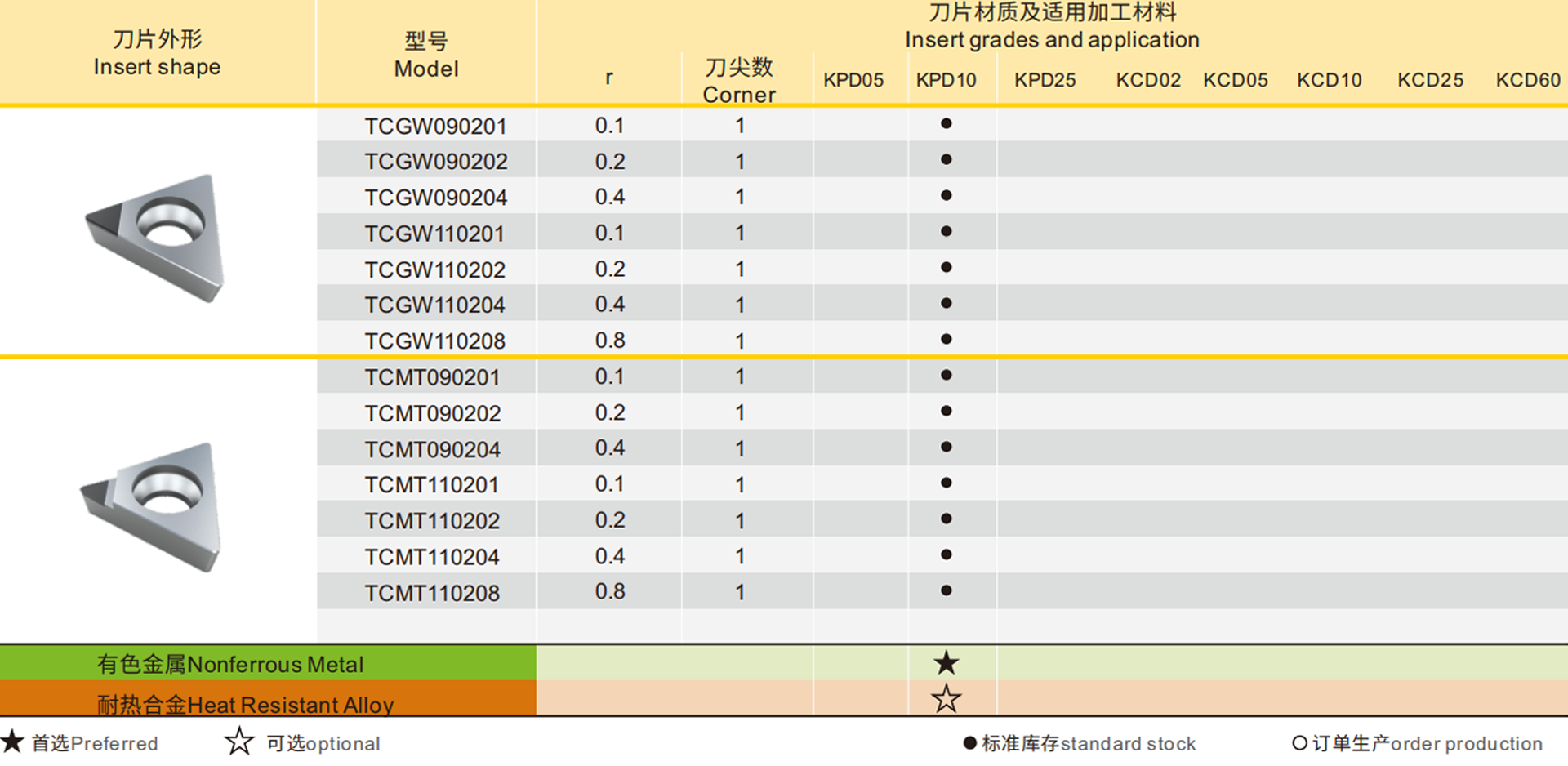Click the stock dot for TCMT090202

[946, 412]
